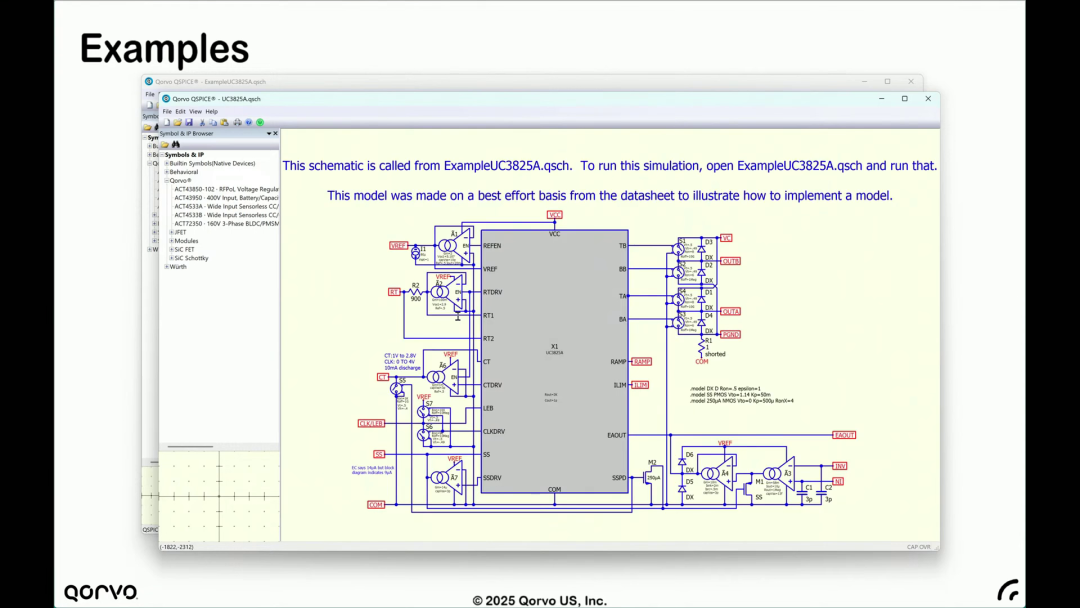Expand the SiC Schottky tree node
The height and width of the screenshot is (608, 1080).
click(172, 258)
